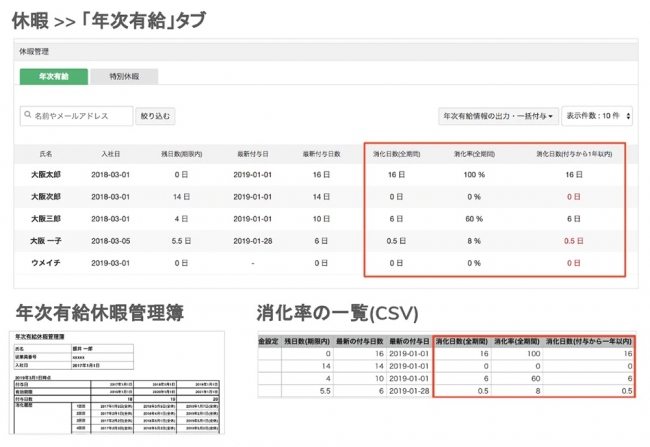Click red 0.5 日 in 大阪 一子 row
Image resolution: width=650 pixels, height=447 pixels.
click(x=574, y=241)
